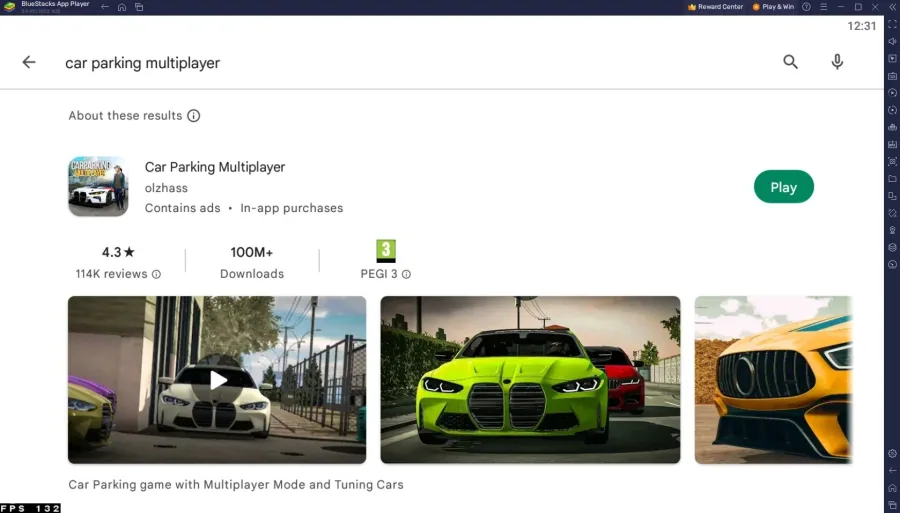Open the Car Parking Multiplayer title
Viewport: 900px width, 513px height.
pyautogui.click(x=215, y=167)
